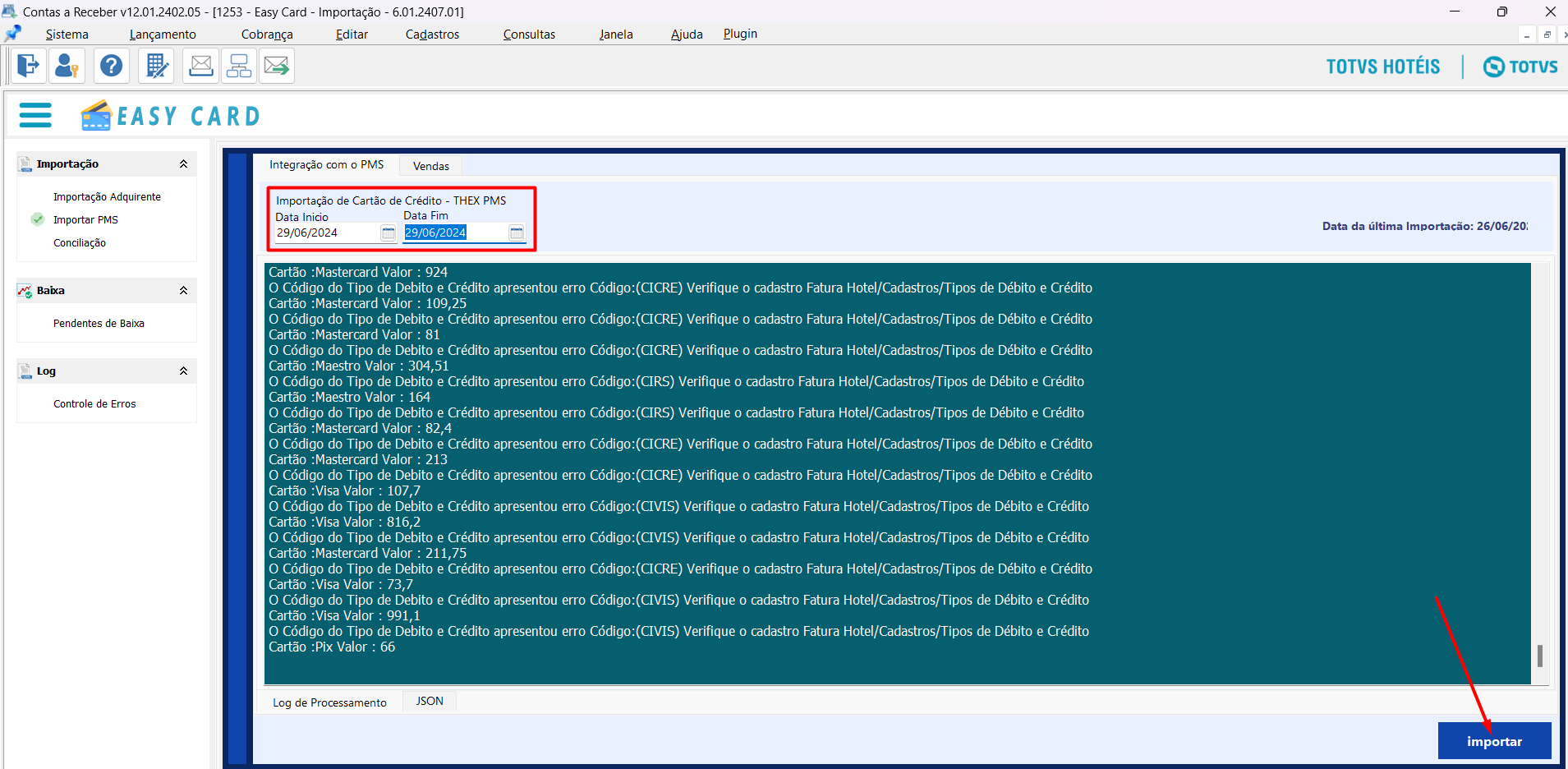Open help via the question mark icon
The image size is (1568, 769).
coord(112,66)
